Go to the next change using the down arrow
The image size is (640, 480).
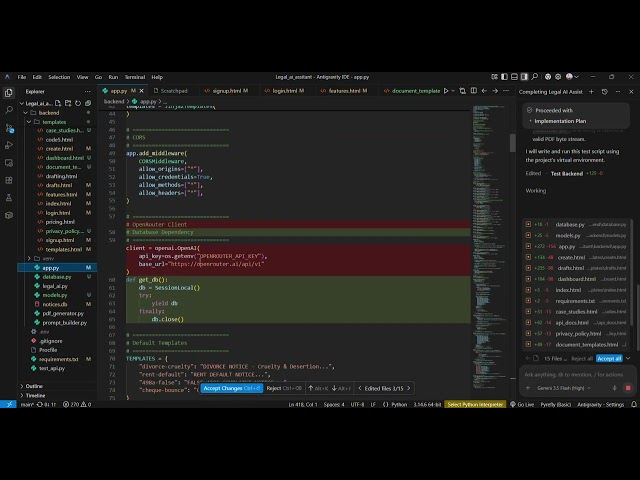[334, 388]
